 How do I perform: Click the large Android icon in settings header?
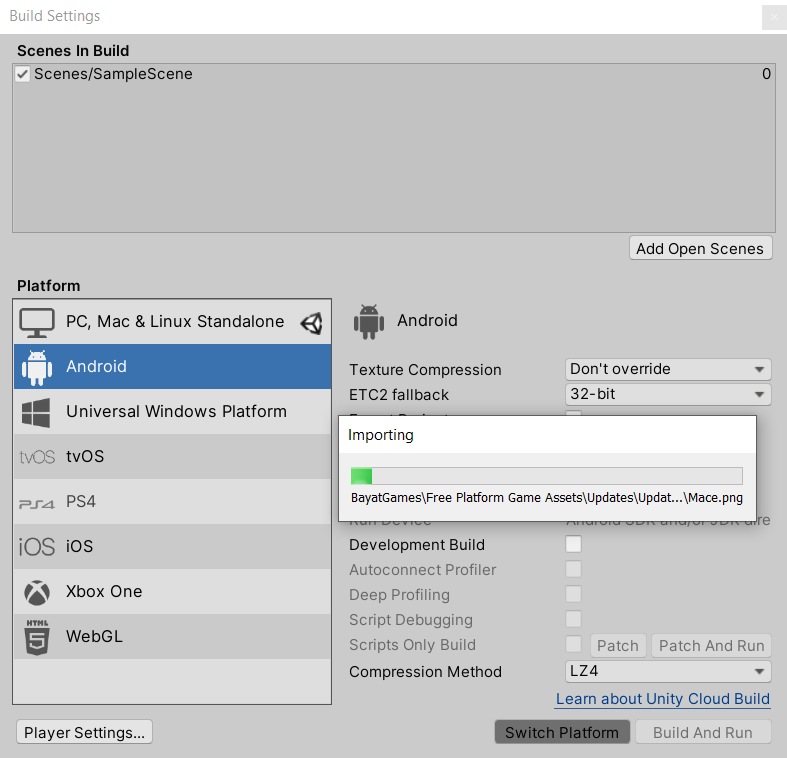[369, 322]
